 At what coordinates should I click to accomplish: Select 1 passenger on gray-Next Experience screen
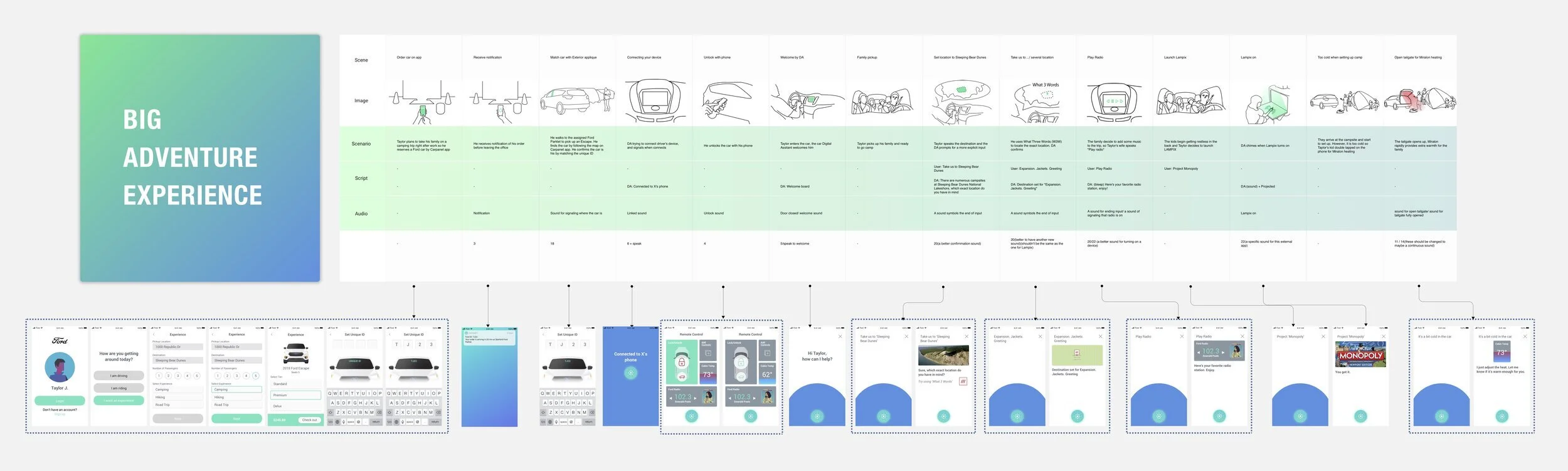coord(159,376)
